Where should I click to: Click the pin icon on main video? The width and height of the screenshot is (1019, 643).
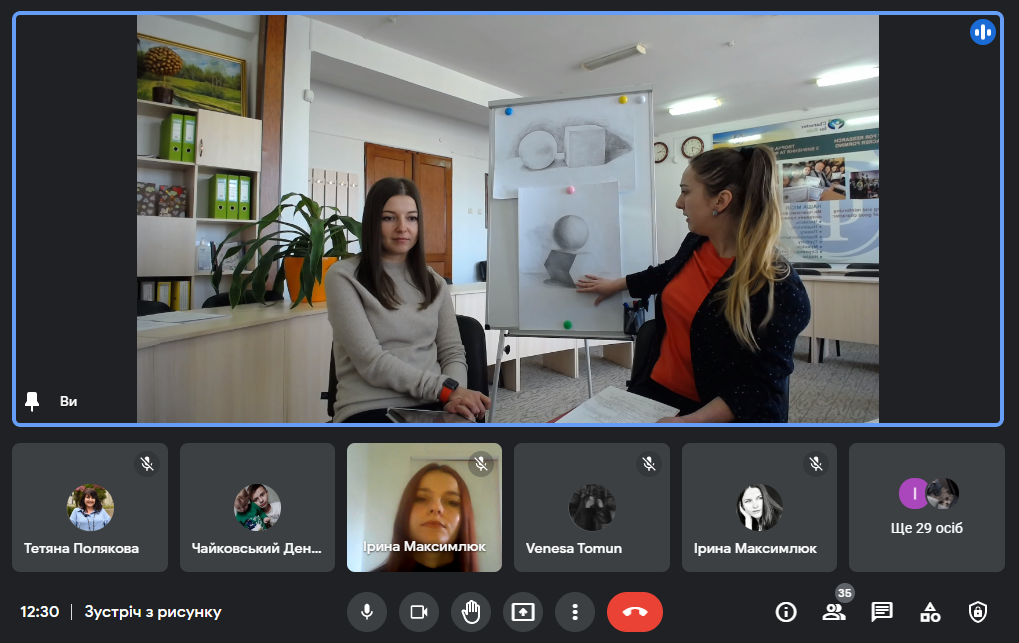[33, 401]
